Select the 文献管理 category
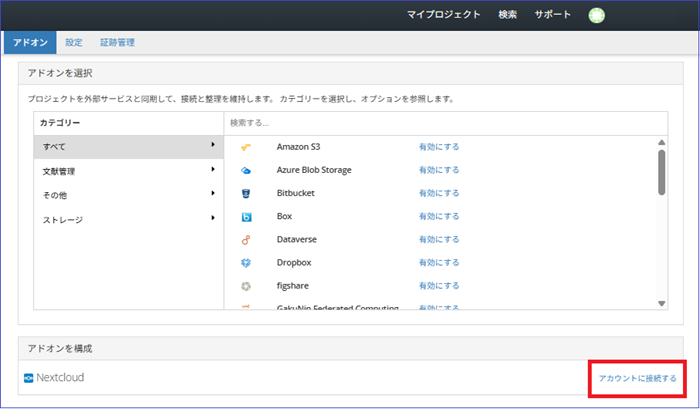Screen dimensions: 700x409 (x=129, y=171)
